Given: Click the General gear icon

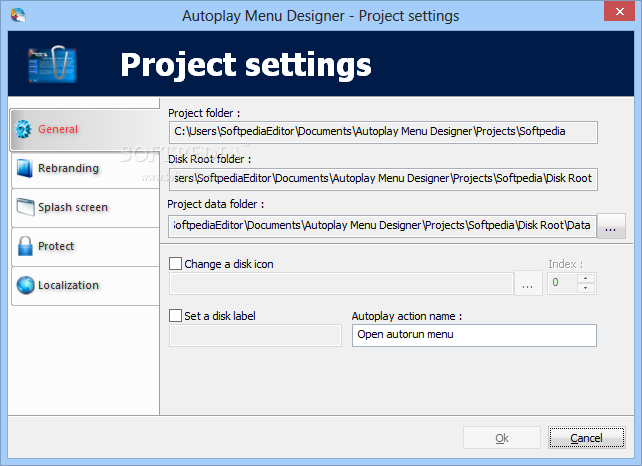Looking at the screenshot, I should (23, 129).
